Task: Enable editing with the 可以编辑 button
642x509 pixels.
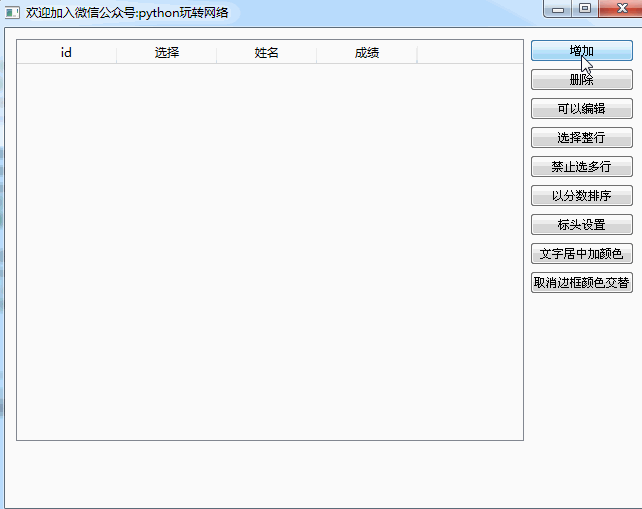Action: click(x=581, y=109)
